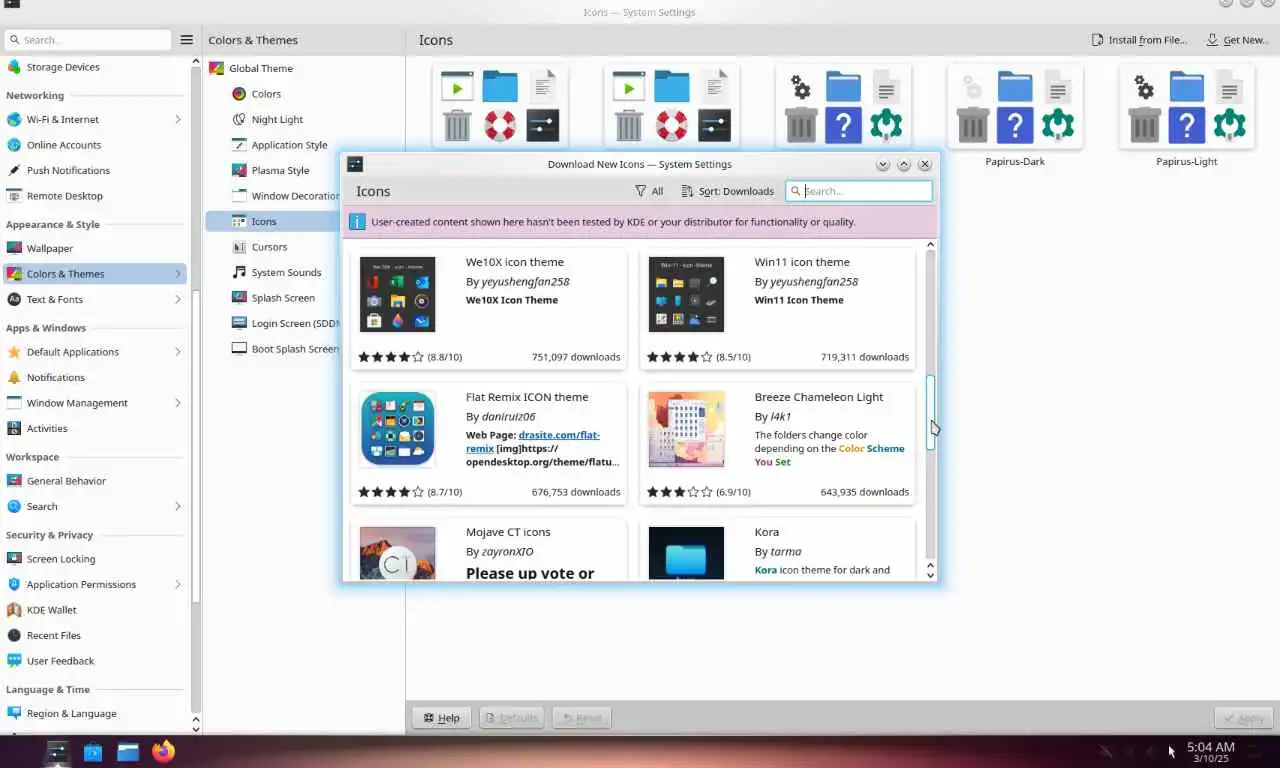The height and width of the screenshot is (768, 1280).
Task: Open Dolphin file manager in taskbar
Action: click(x=128, y=751)
